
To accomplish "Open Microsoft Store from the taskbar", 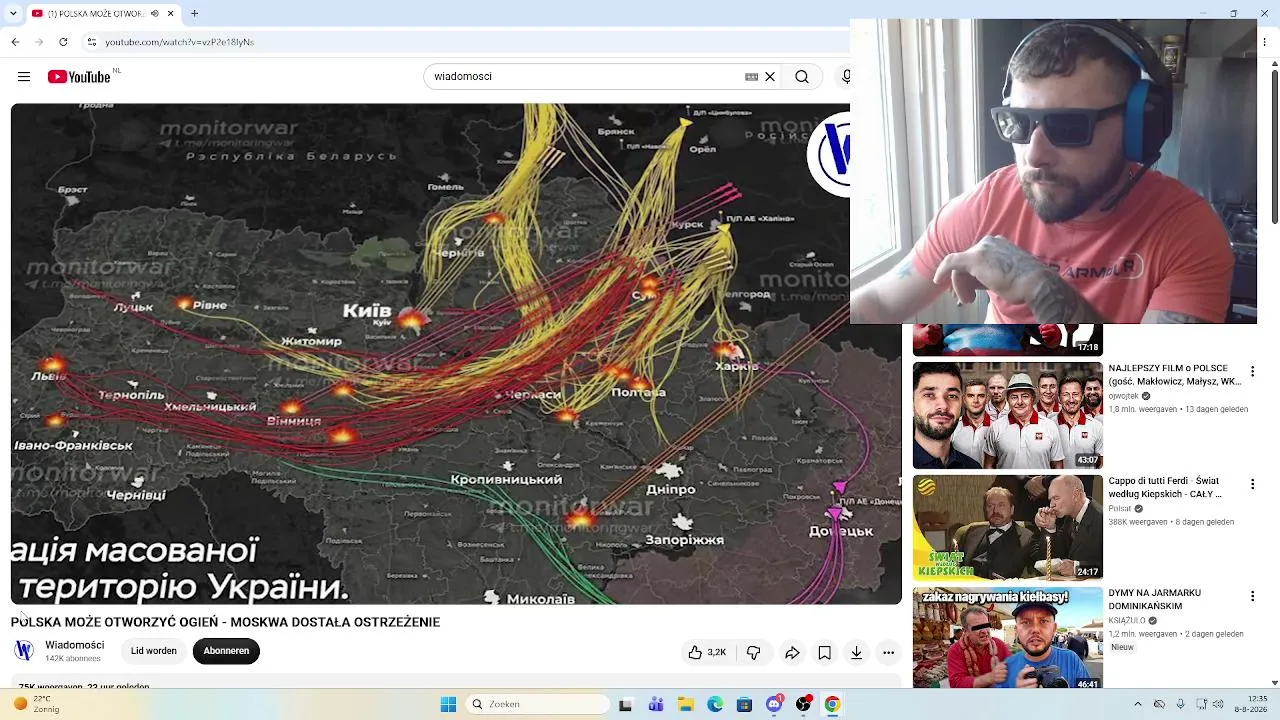I will click(x=745, y=704).
